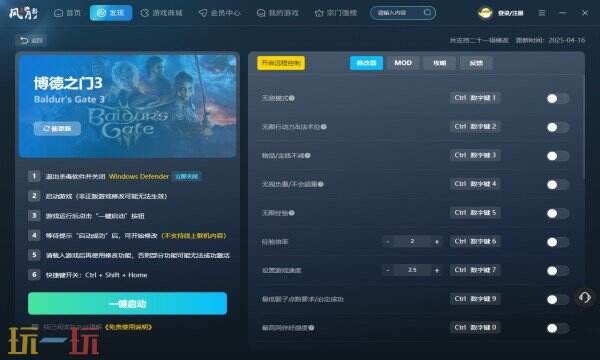The image size is (600, 360).
Task: Click info icon beside the Ctrl 数字键 1 cheat
Action: pos(292,98)
